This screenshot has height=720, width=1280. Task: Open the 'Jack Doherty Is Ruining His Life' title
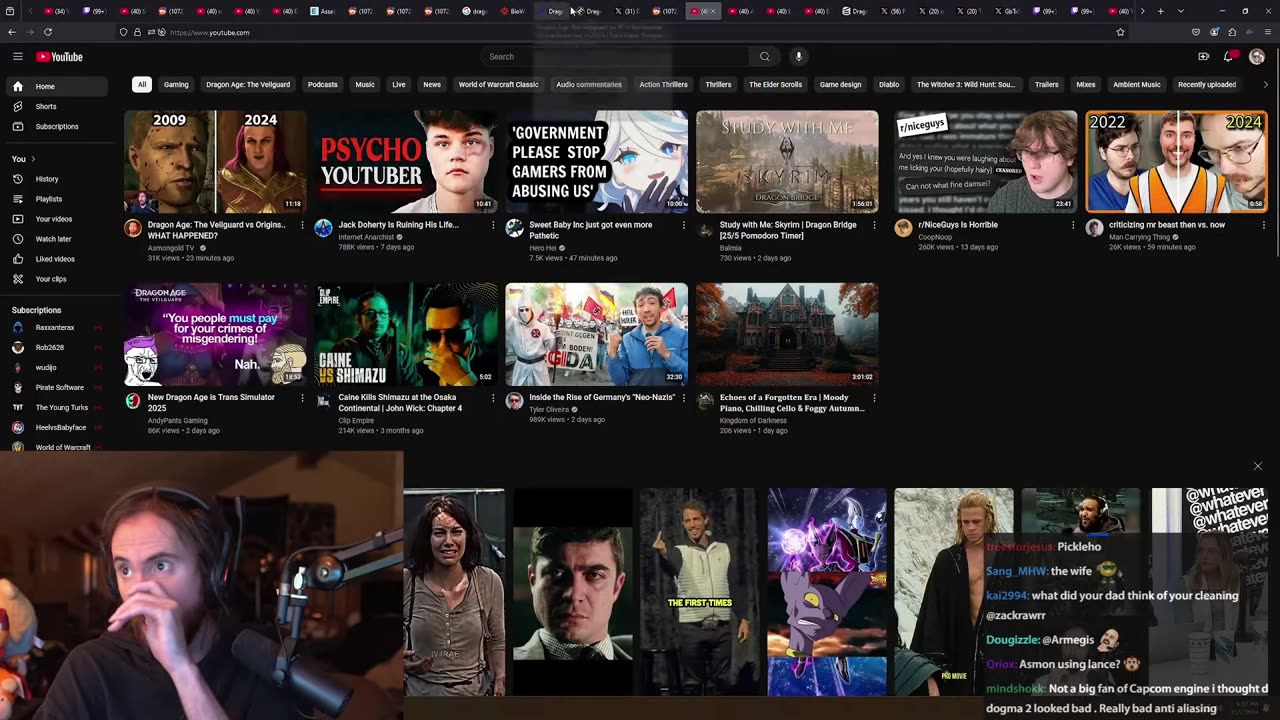pos(398,225)
